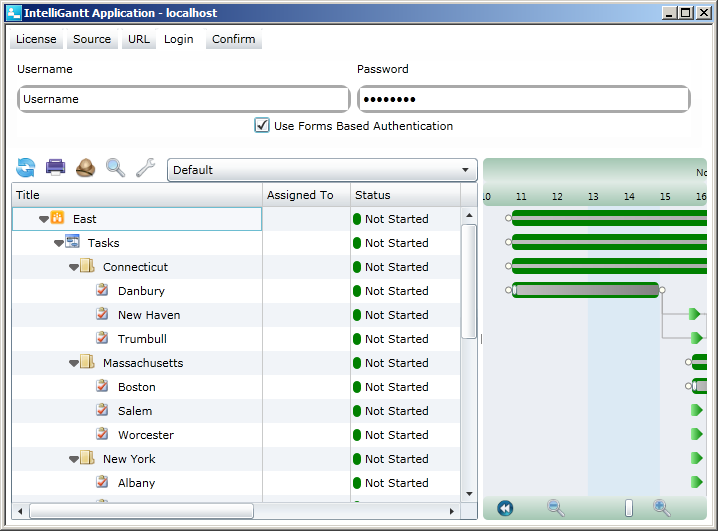The width and height of the screenshot is (718, 531).
Task: Click the Gantt zoom in magnifier
Action: [x=662, y=508]
